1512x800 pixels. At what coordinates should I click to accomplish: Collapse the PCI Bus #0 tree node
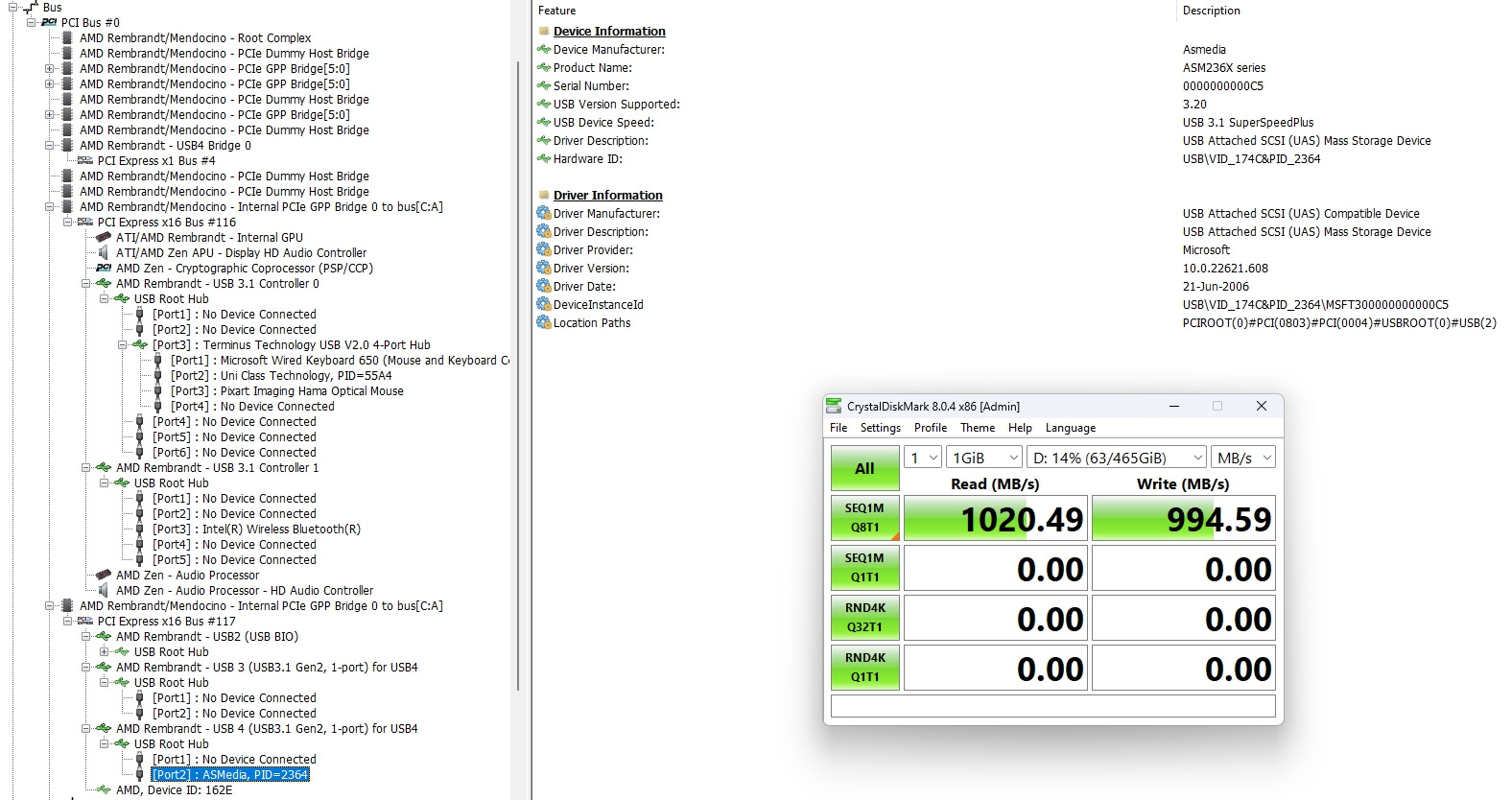click(x=31, y=23)
